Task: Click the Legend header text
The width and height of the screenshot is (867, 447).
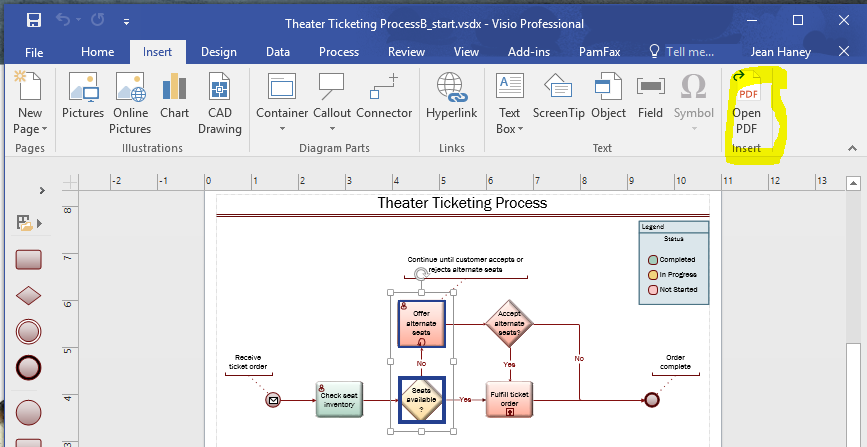Action: [x=653, y=226]
